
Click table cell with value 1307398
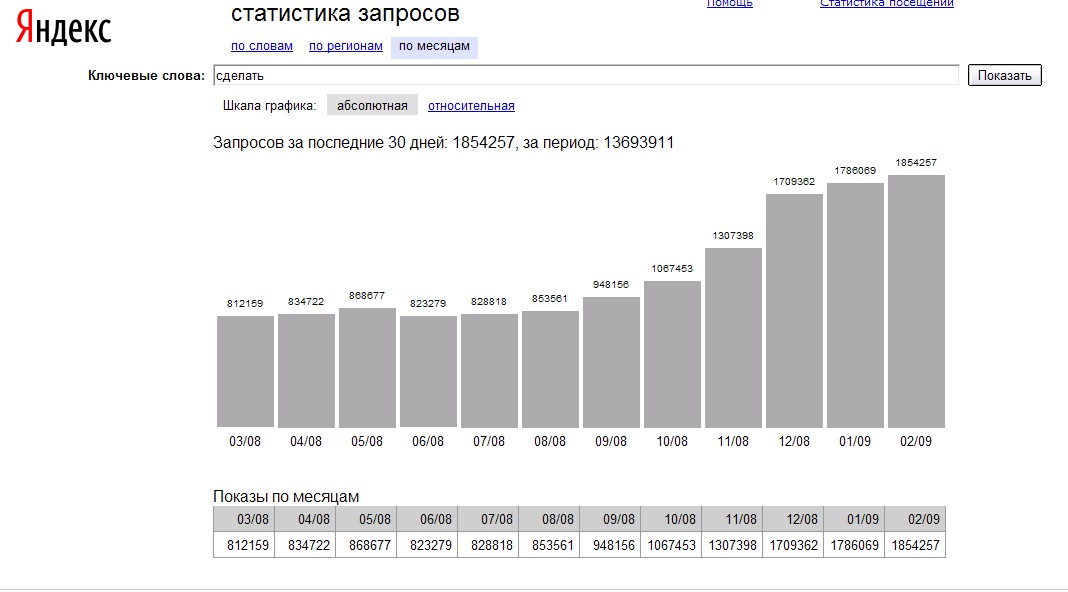[x=732, y=545]
